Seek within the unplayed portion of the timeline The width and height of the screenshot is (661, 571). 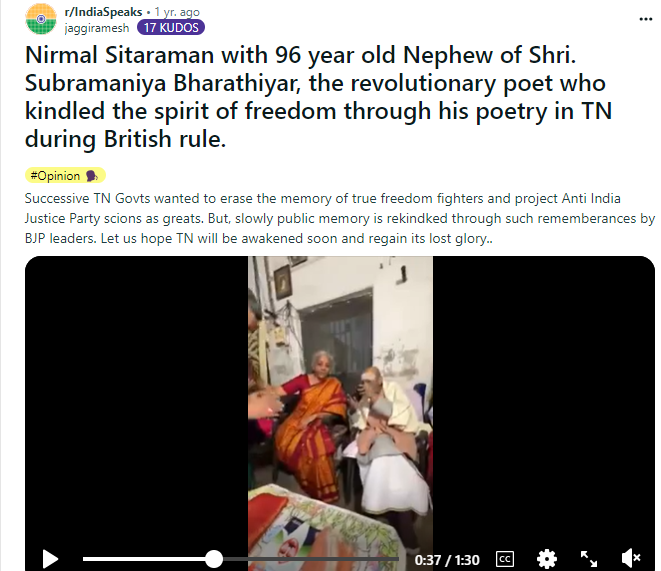311,559
